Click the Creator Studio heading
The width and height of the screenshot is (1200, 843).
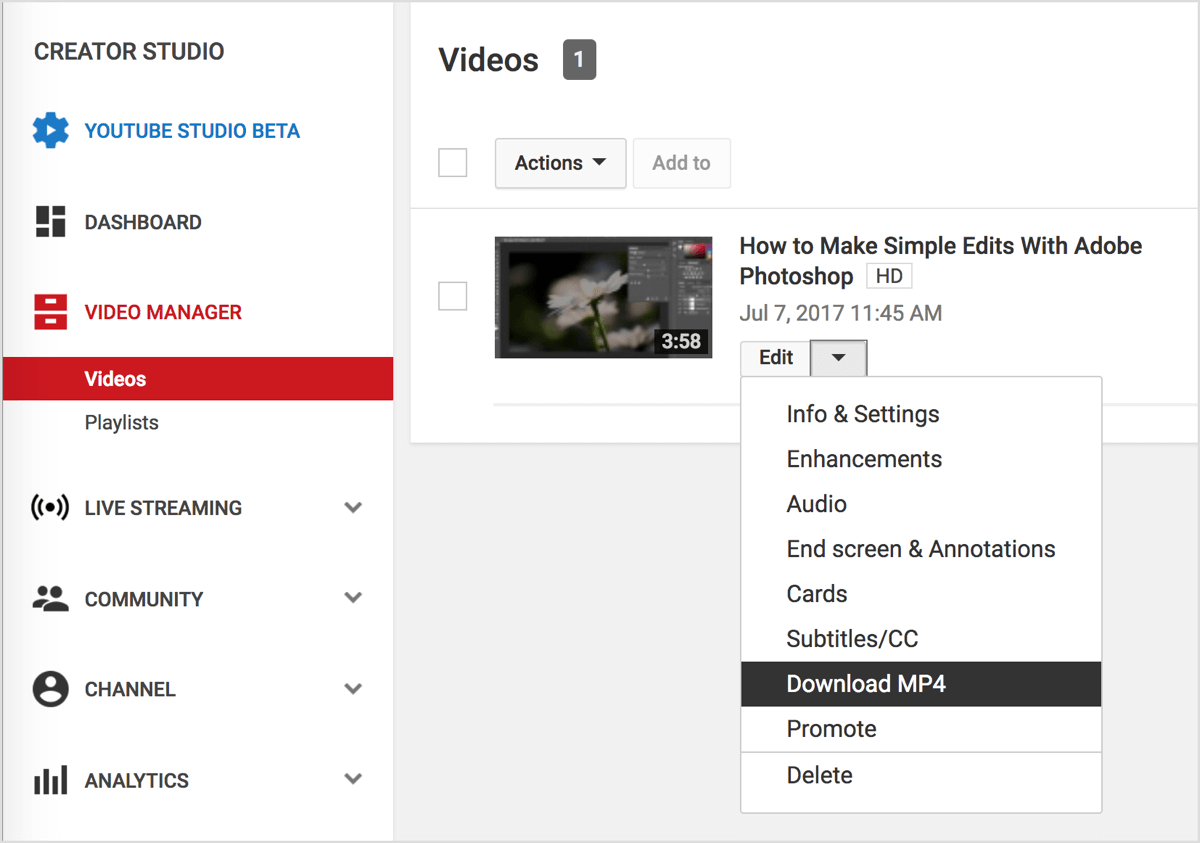click(x=129, y=52)
